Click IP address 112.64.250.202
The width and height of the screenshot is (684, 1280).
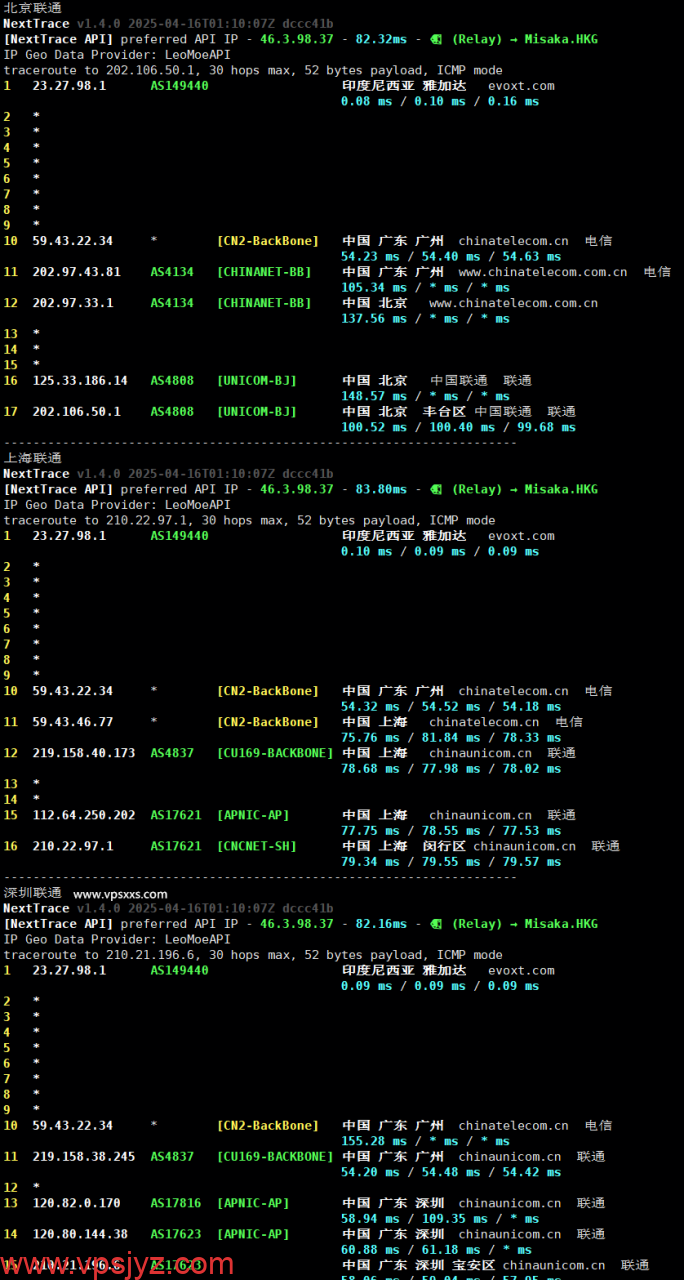pos(83,815)
